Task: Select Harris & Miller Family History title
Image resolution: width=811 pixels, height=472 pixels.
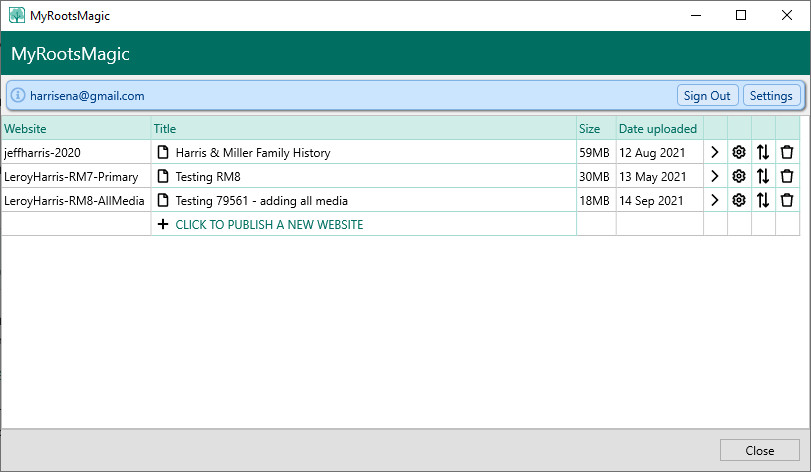Action: point(252,153)
